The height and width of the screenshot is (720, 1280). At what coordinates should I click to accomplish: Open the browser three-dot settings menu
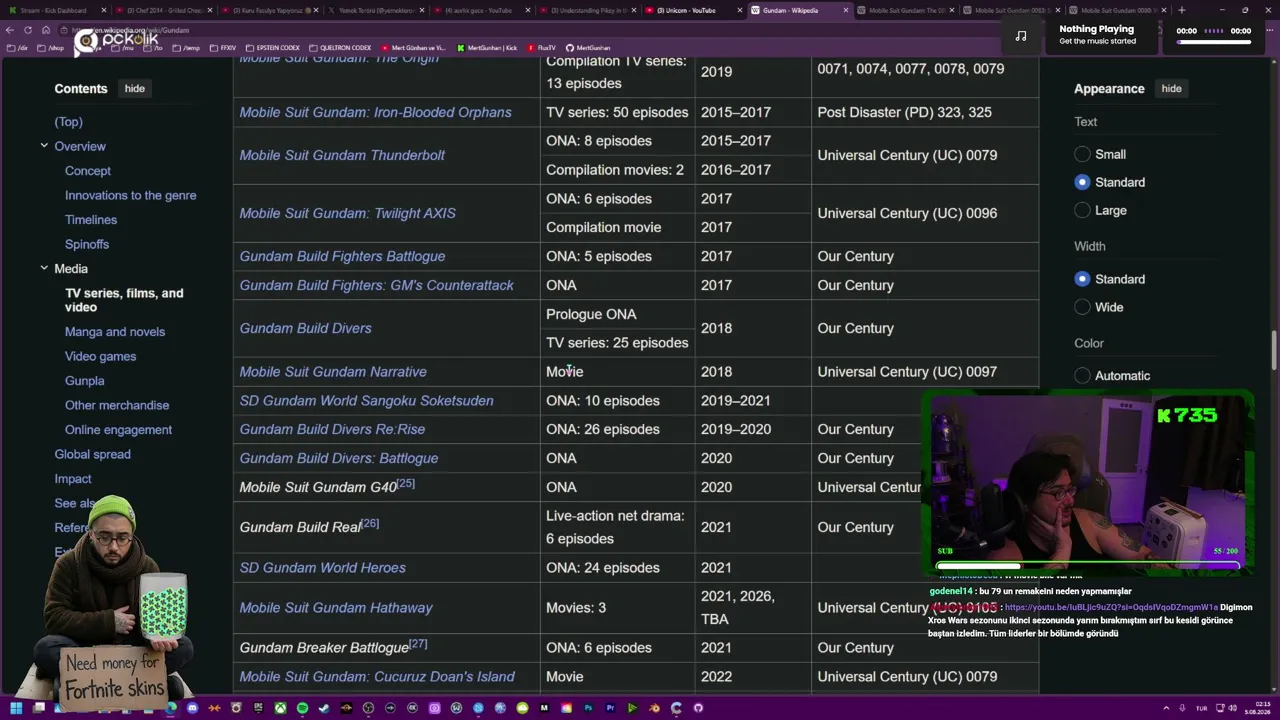click(1272, 30)
